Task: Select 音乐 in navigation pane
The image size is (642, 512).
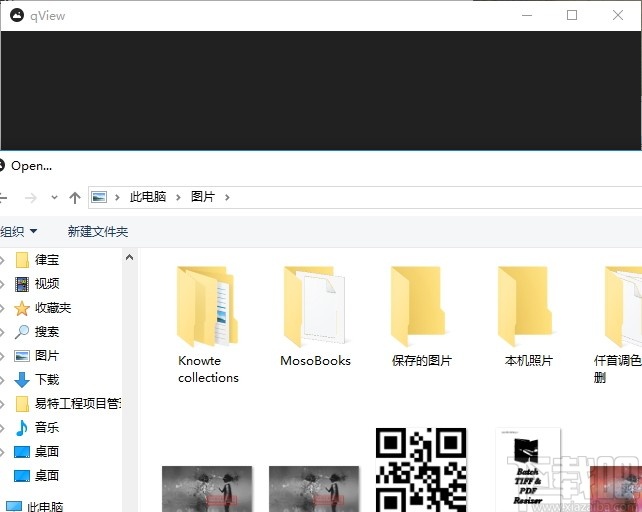Action: (47, 427)
